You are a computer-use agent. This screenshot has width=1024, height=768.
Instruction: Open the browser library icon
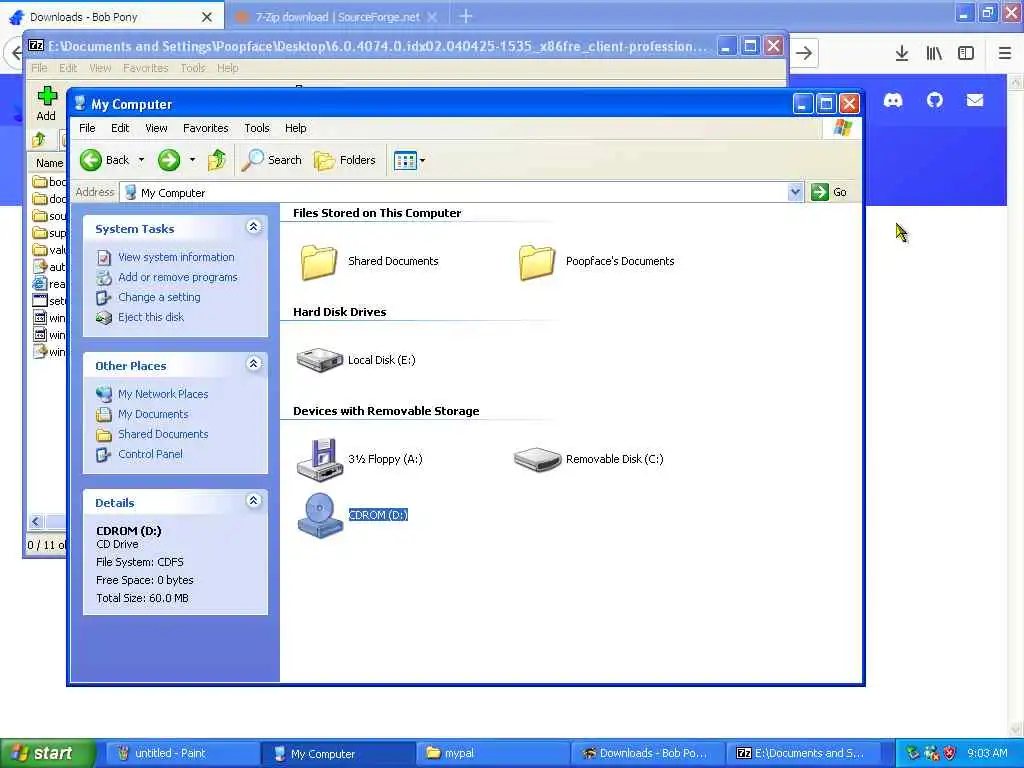(x=934, y=54)
